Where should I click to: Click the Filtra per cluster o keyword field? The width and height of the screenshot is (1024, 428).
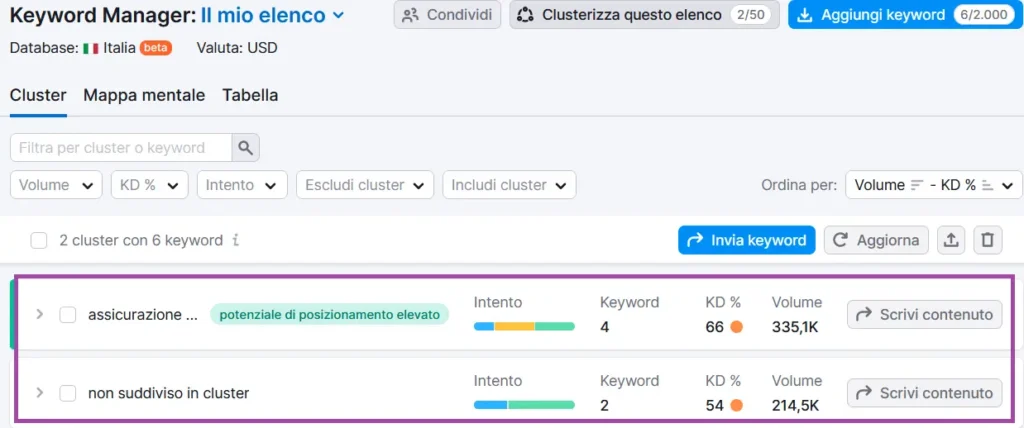pyautogui.click(x=121, y=148)
